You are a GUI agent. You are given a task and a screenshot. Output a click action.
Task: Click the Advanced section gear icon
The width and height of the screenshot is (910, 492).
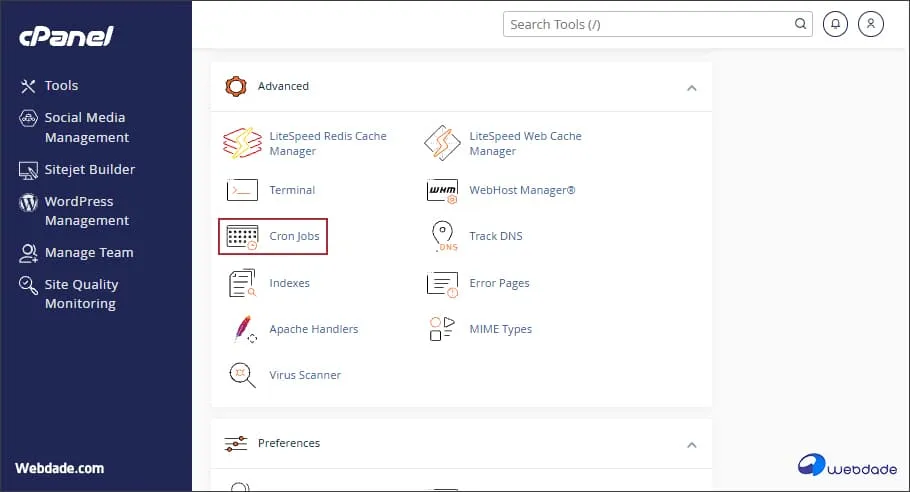point(236,86)
